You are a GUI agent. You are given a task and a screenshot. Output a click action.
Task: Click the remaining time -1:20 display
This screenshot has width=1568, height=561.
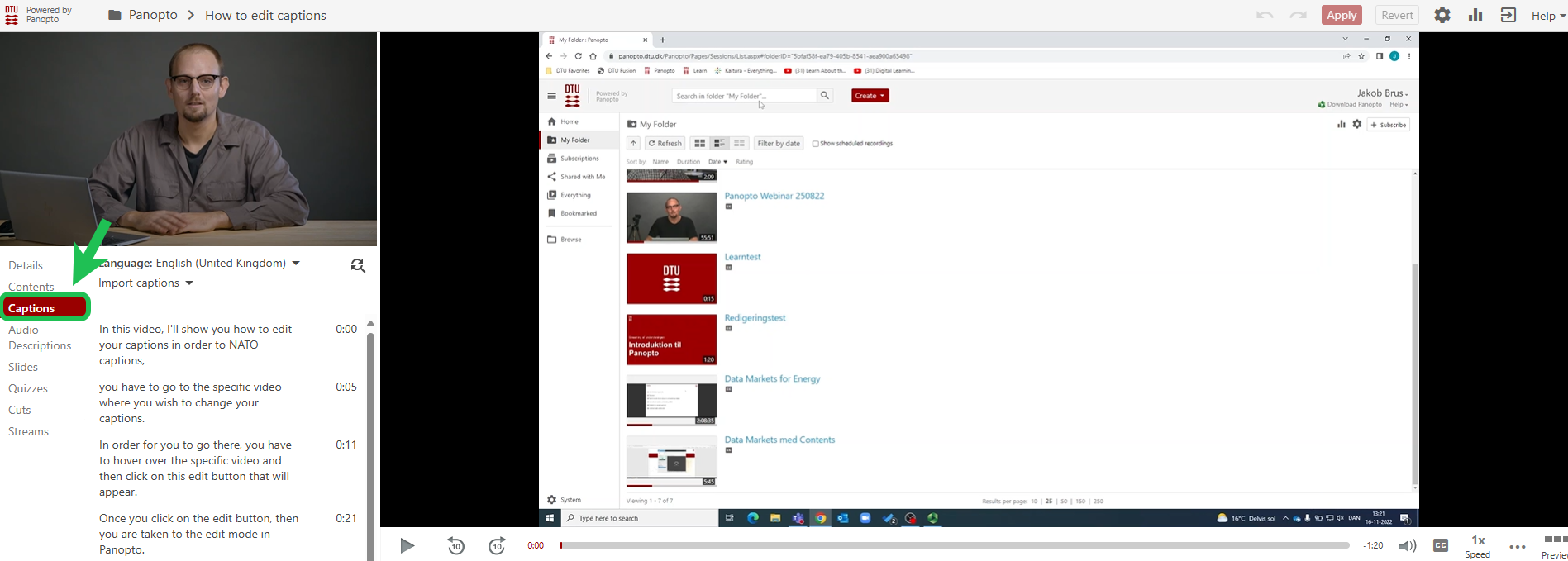(1373, 545)
